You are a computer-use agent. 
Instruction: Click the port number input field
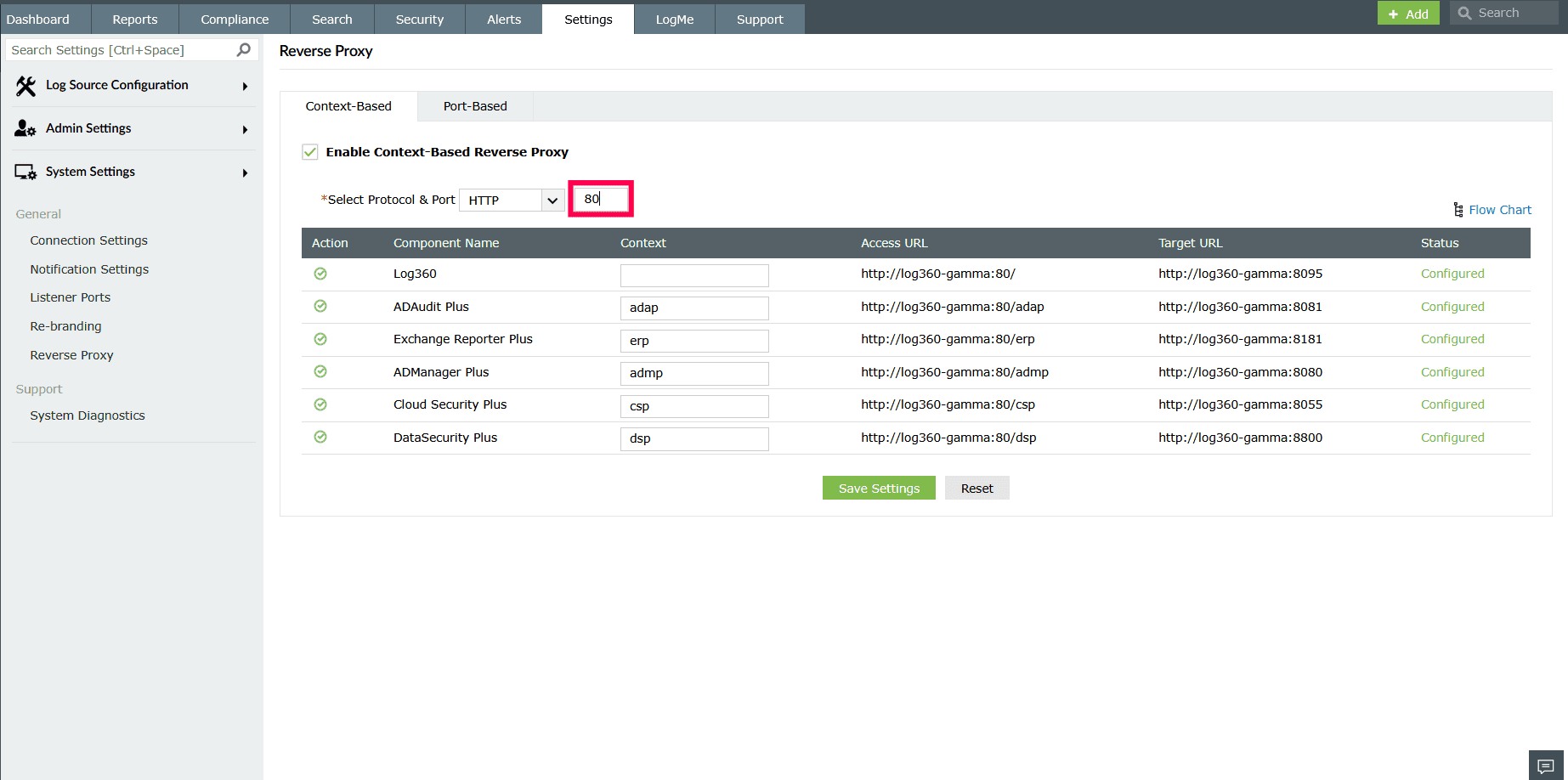pos(601,199)
